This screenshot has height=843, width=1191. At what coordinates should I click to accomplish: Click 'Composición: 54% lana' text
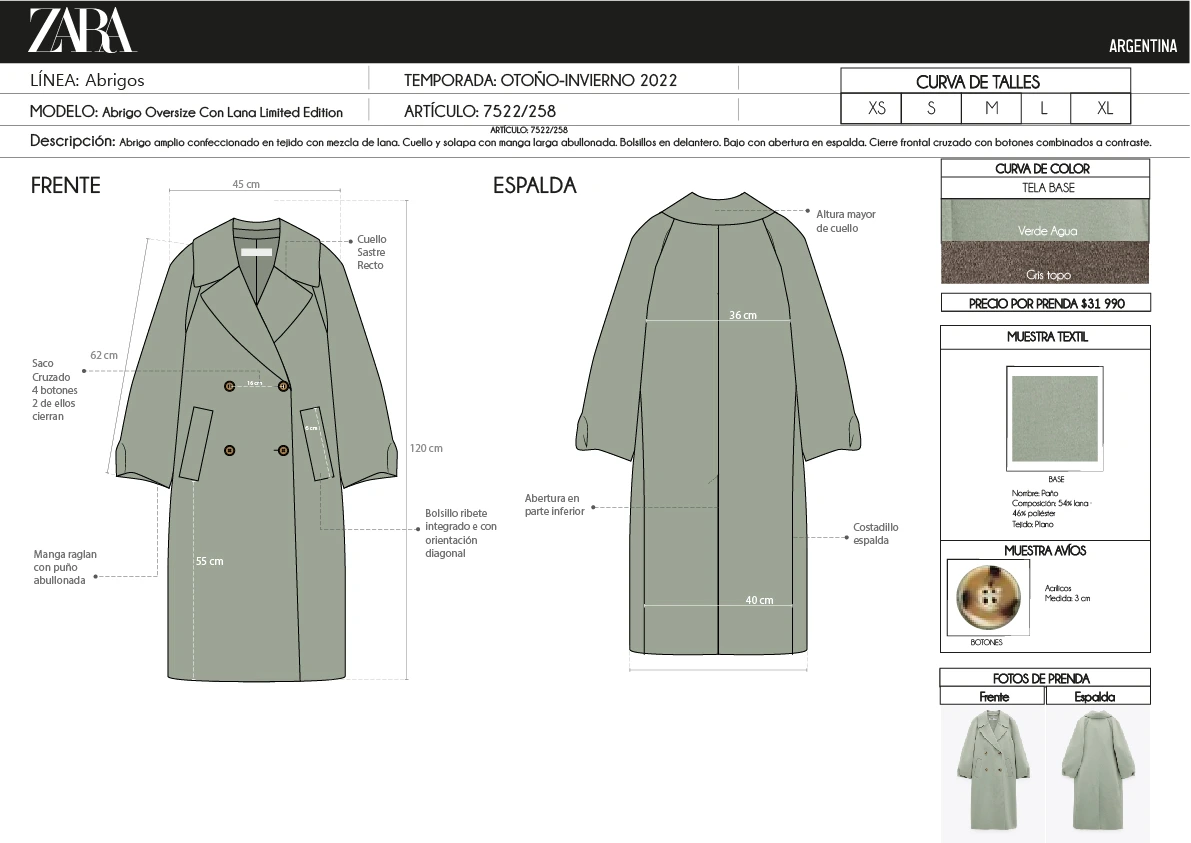pos(1050,504)
